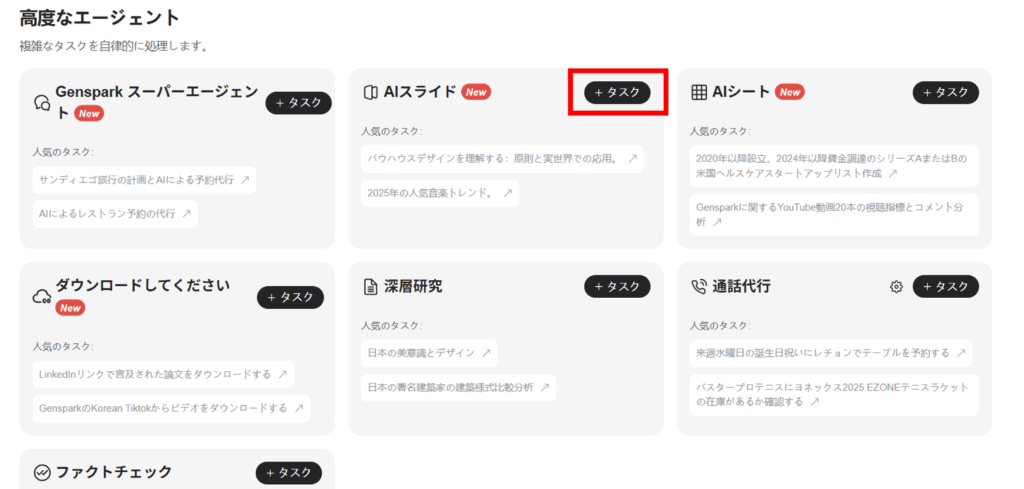Click the 深層研究 document icon
This screenshot has width=1024, height=489.
click(370, 287)
